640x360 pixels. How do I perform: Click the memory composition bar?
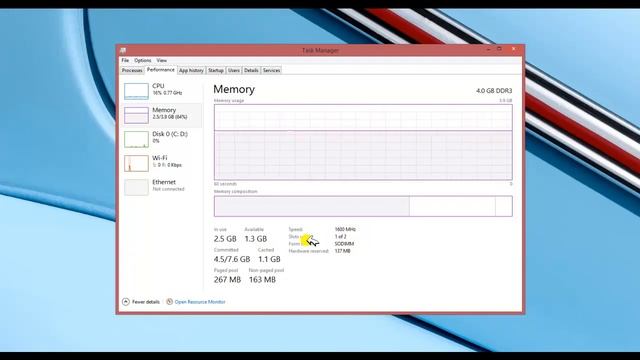[x=363, y=206]
